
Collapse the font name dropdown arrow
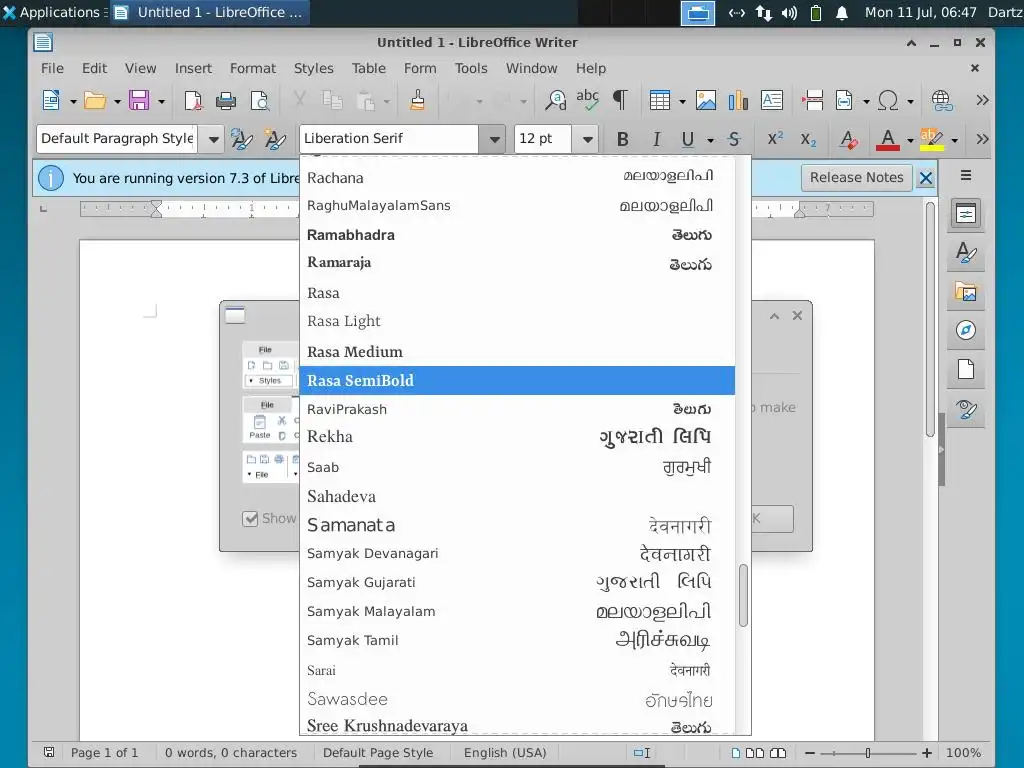pyautogui.click(x=494, y=139)
